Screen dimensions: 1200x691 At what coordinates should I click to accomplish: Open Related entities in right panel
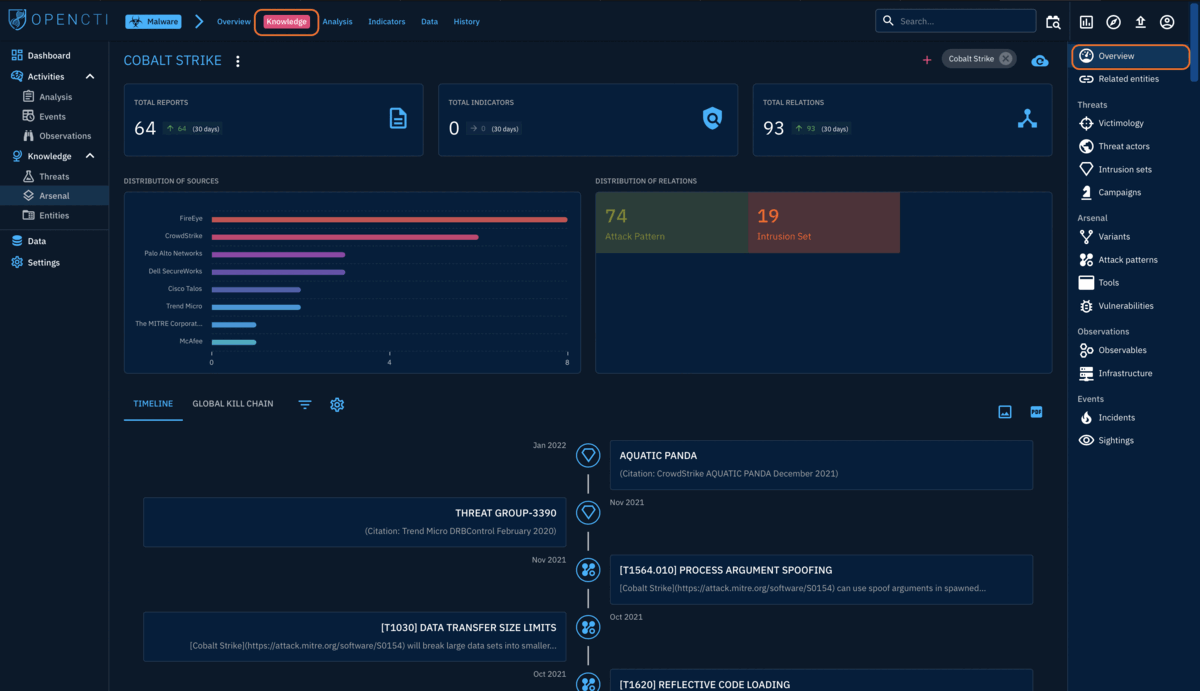pos(1131,78)
